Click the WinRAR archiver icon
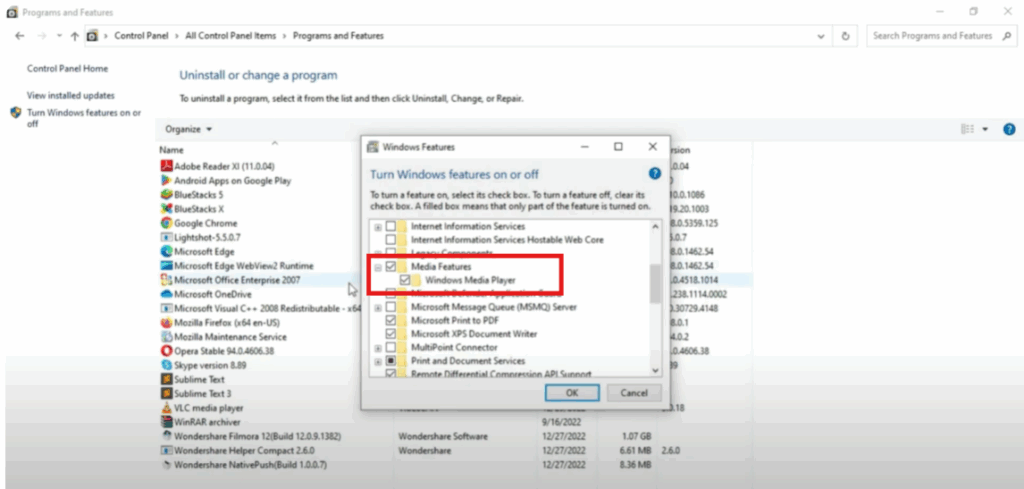The image size is (1024, 489). click(x=166, y=422)
